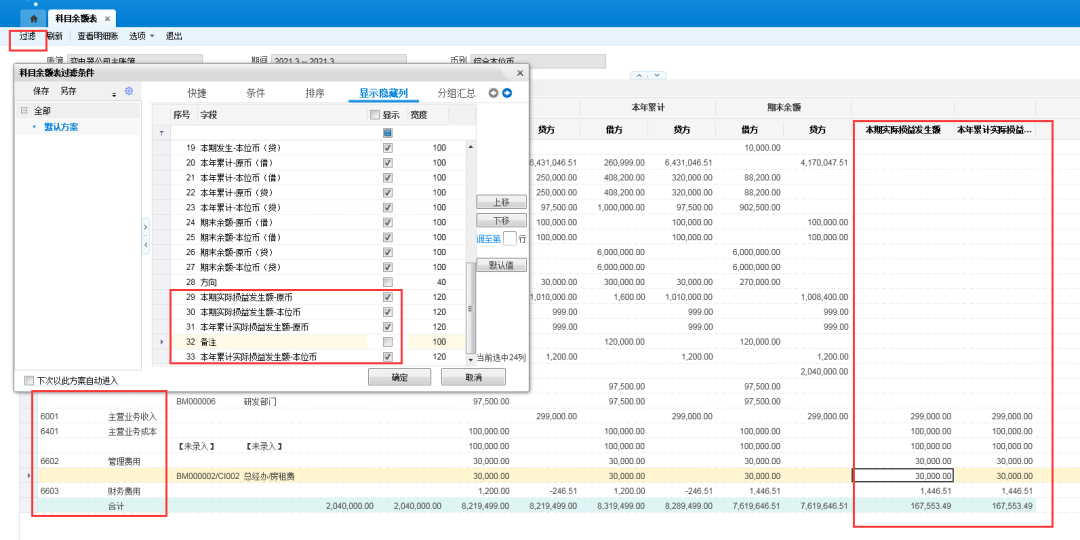Viewport: 1080px width, 540px height.
Task: Switch to the 排序 tab
Action: click(315, 94)
